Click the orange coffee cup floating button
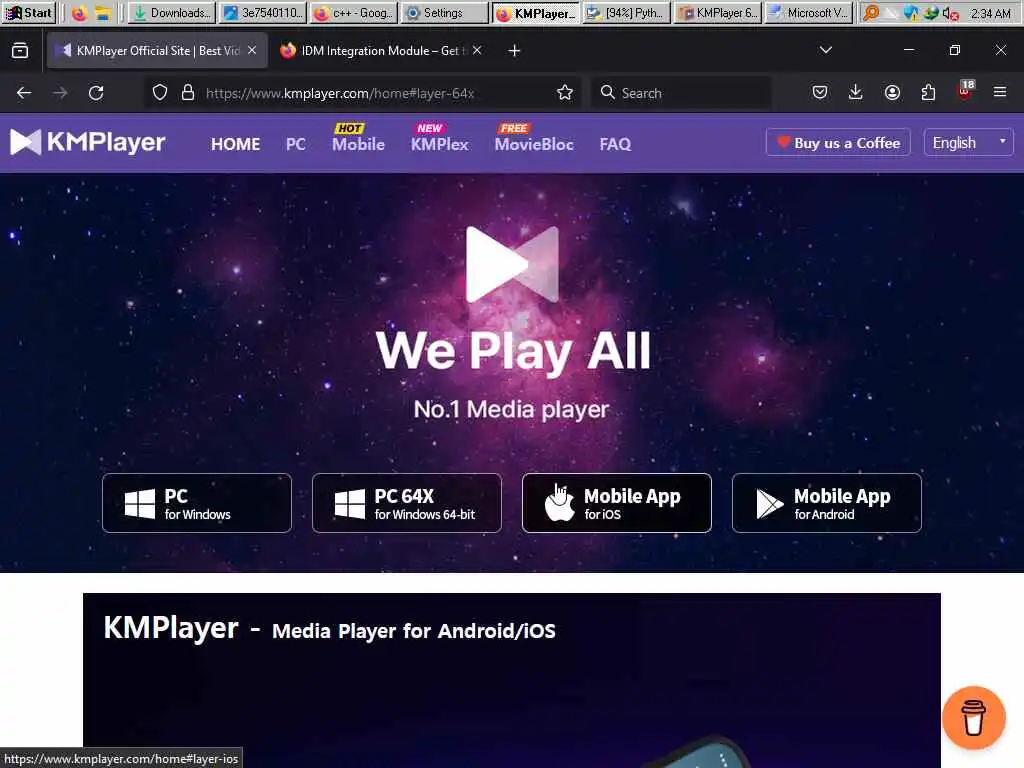 click(x=973, y=717)
